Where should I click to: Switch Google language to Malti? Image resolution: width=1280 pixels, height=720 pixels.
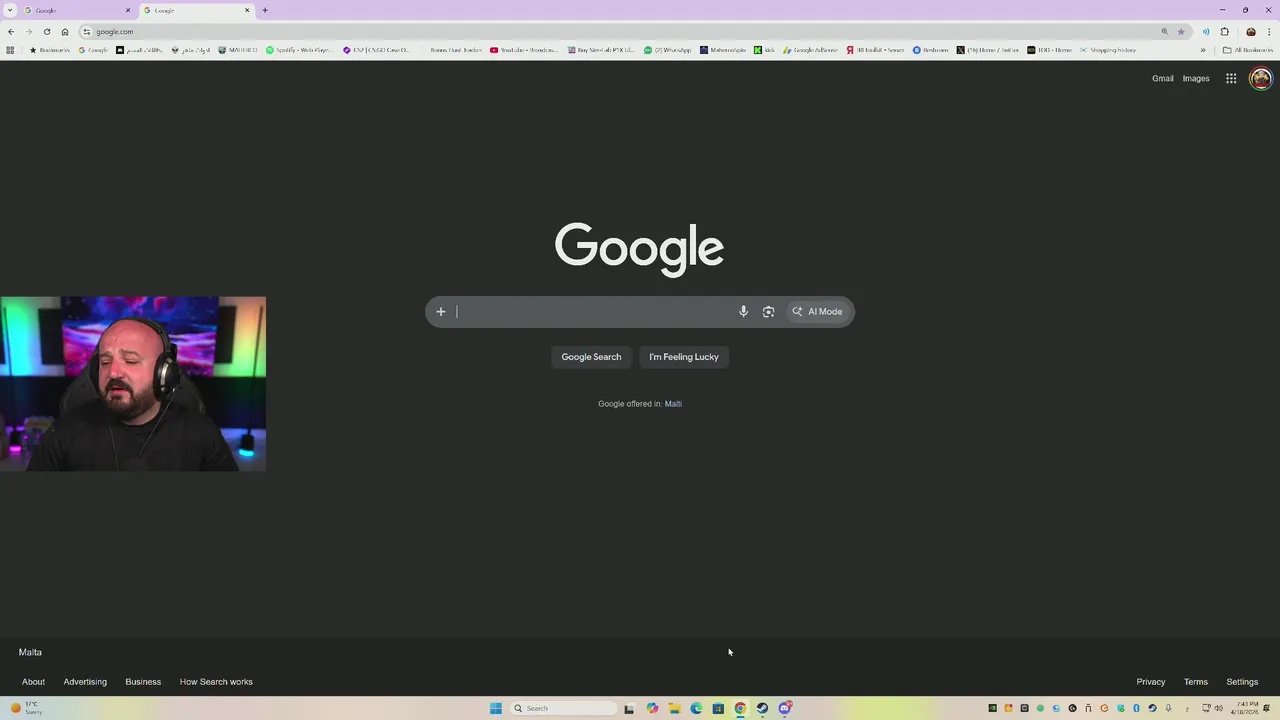click(673, 404)
